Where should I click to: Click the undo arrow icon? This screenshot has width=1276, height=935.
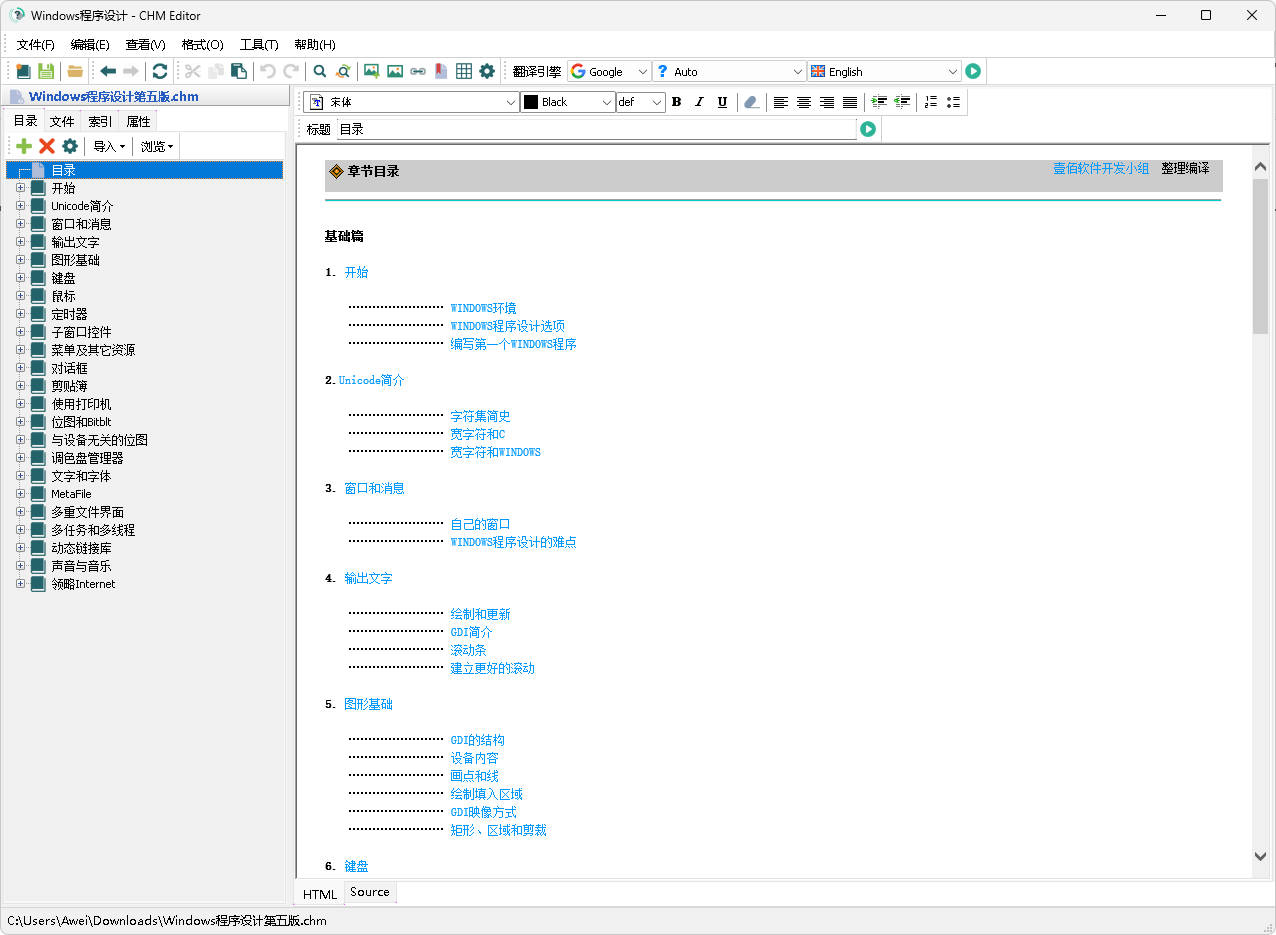[x=268, y=71]
